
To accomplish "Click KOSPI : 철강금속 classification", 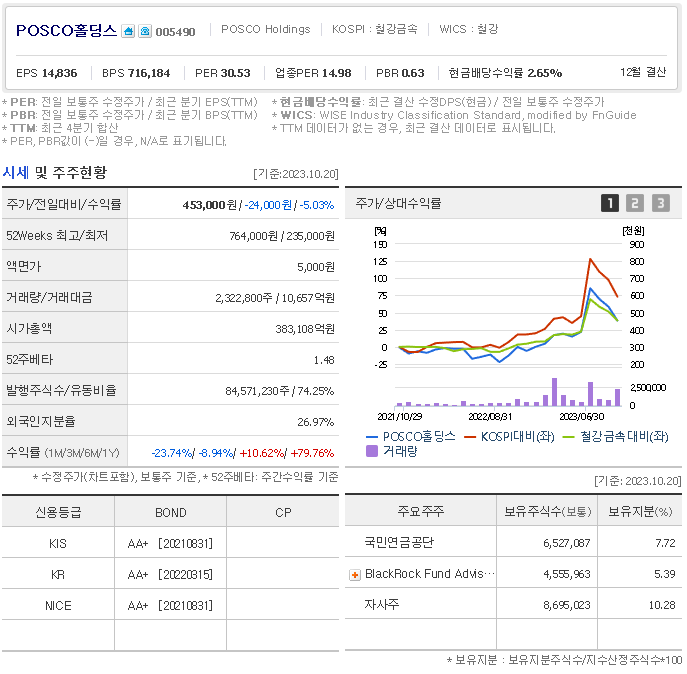I will [x=374, y=29].
